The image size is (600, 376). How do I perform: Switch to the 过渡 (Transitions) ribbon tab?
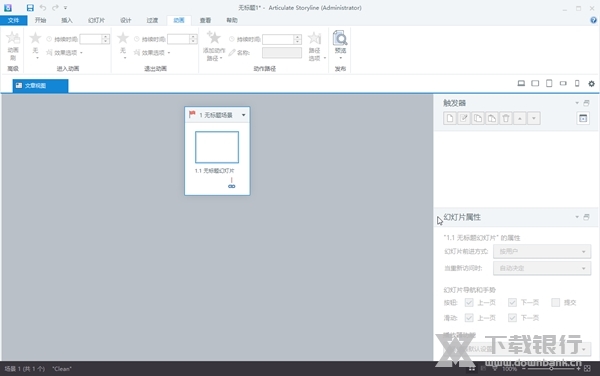(x=152, y=20)
